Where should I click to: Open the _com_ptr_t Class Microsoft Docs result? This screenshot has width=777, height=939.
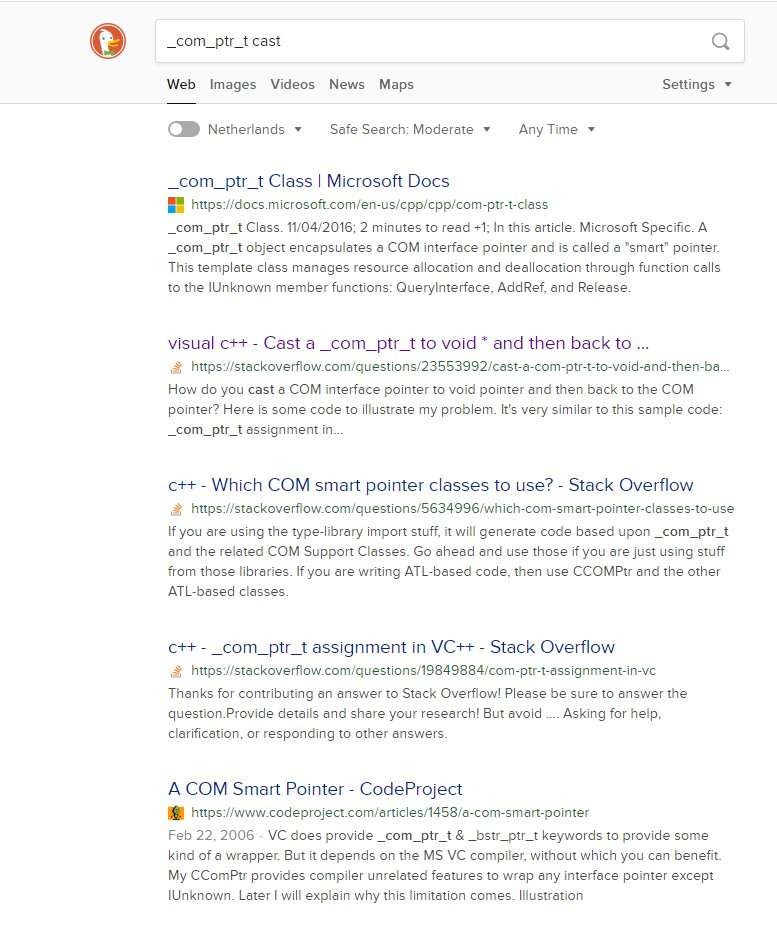point(309,181)
